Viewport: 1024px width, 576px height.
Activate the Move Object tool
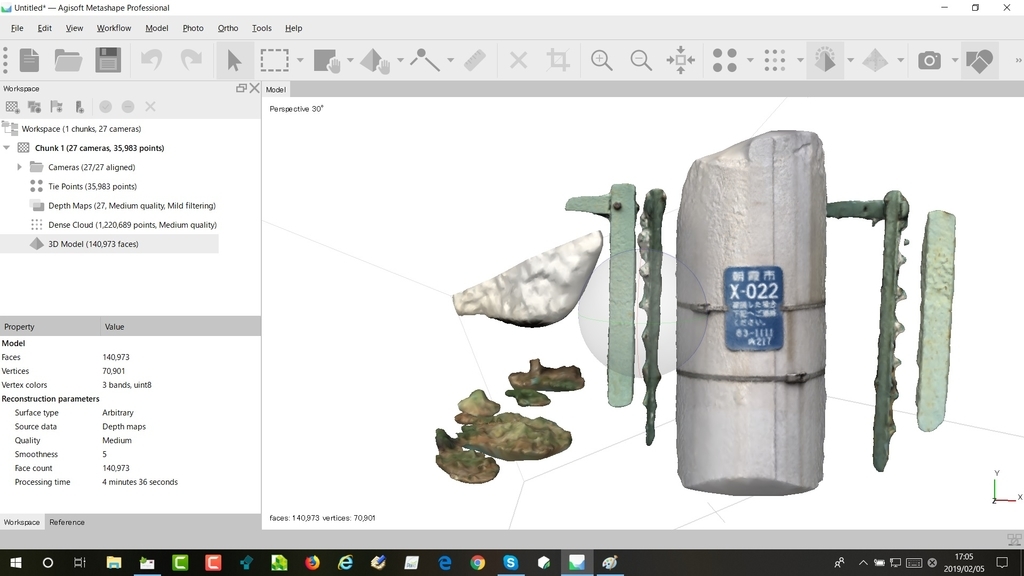[x=376, y=60]
